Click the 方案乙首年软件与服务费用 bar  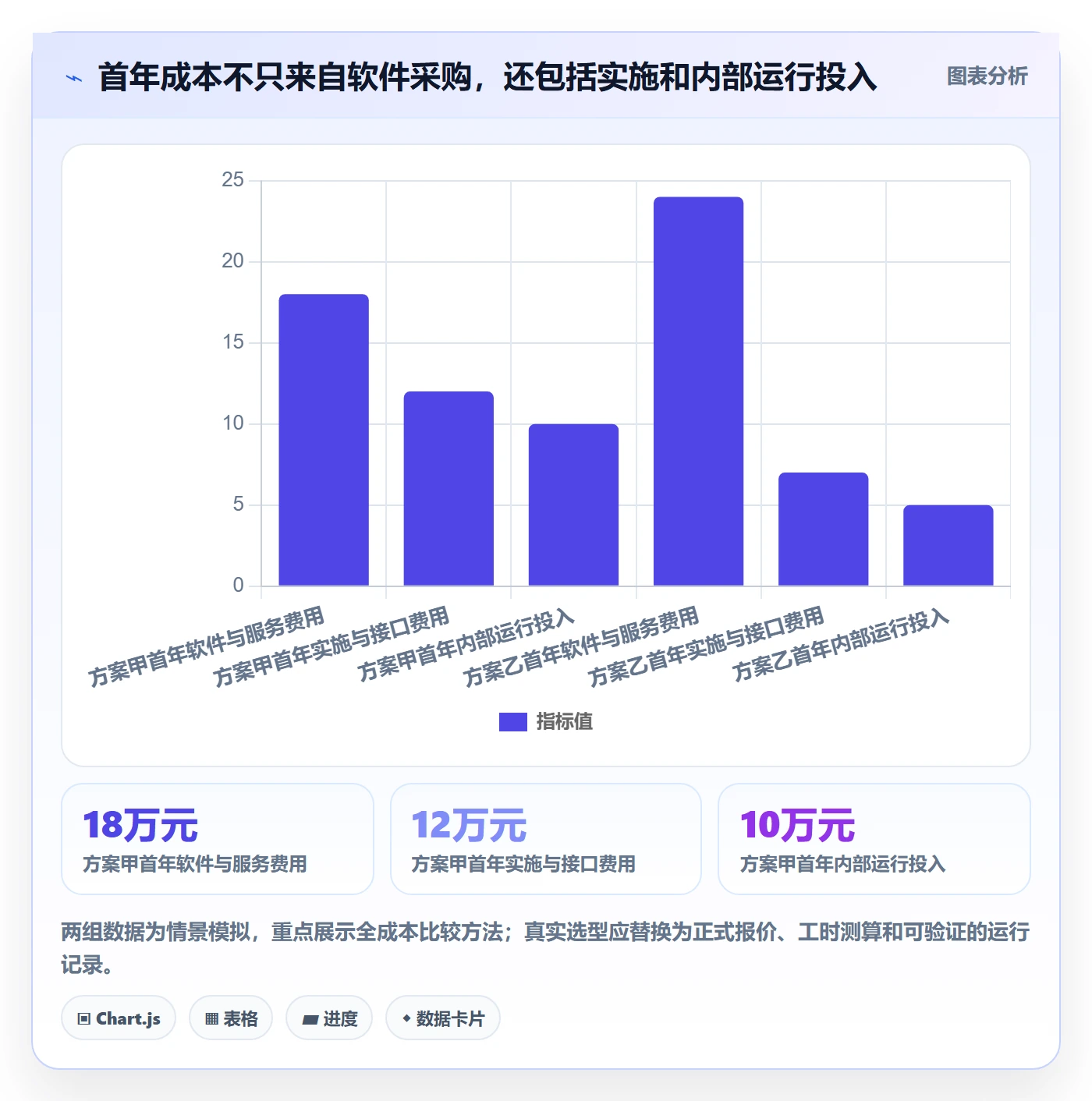pyautogui.click(x=698, y=391)
